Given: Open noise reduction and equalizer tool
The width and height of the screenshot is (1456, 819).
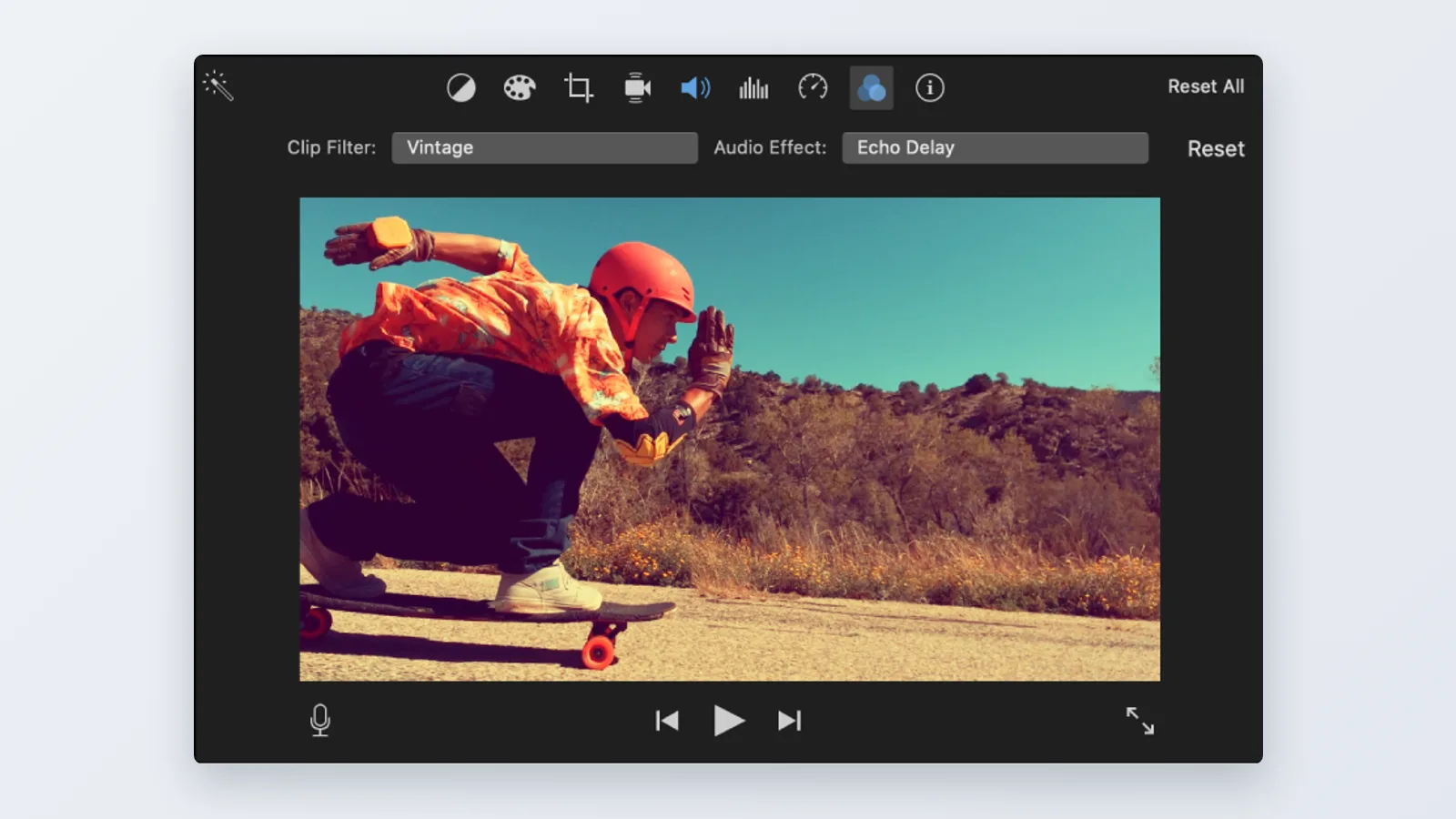Looking at the screenshot, I should tap(753, 88).
